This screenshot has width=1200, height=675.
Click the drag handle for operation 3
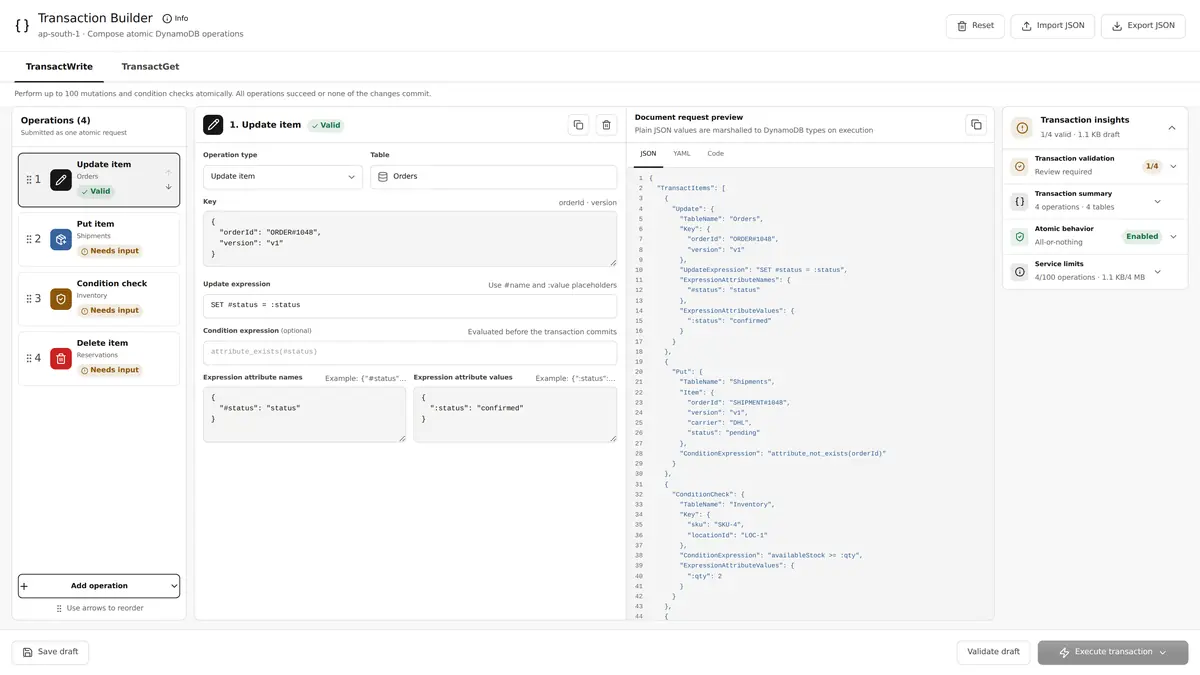tap(29, 298)
